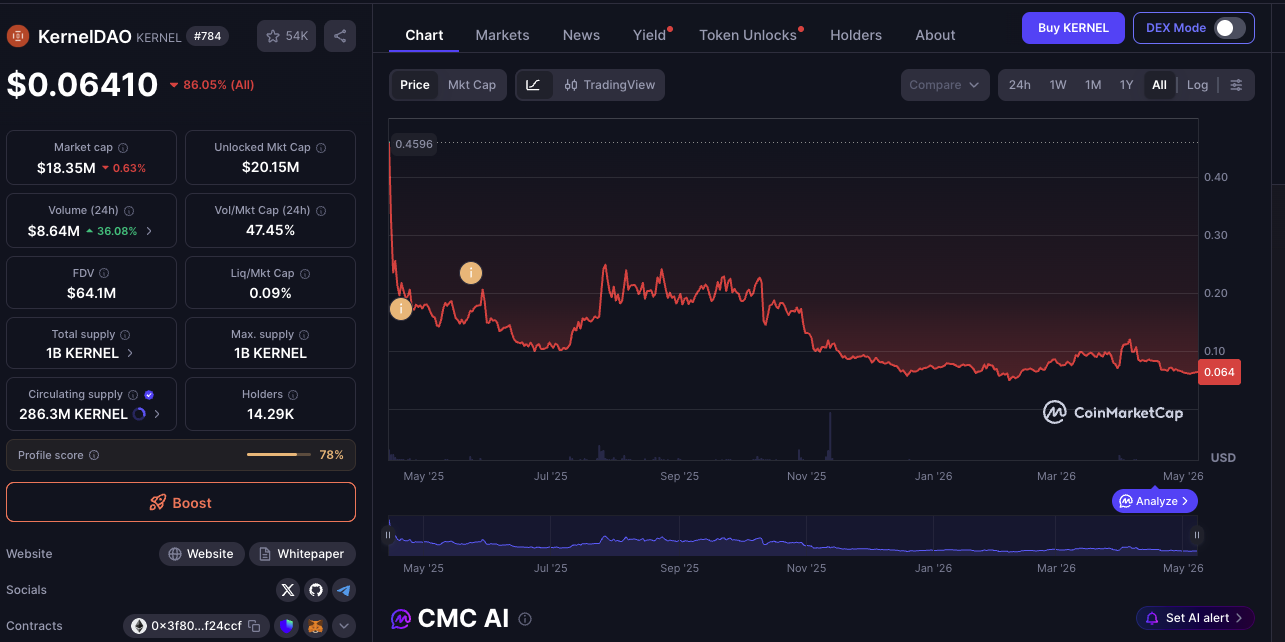The image size is (1285, 642).
Task: Open the Telegram social icon
Action: tap(343, 590)
